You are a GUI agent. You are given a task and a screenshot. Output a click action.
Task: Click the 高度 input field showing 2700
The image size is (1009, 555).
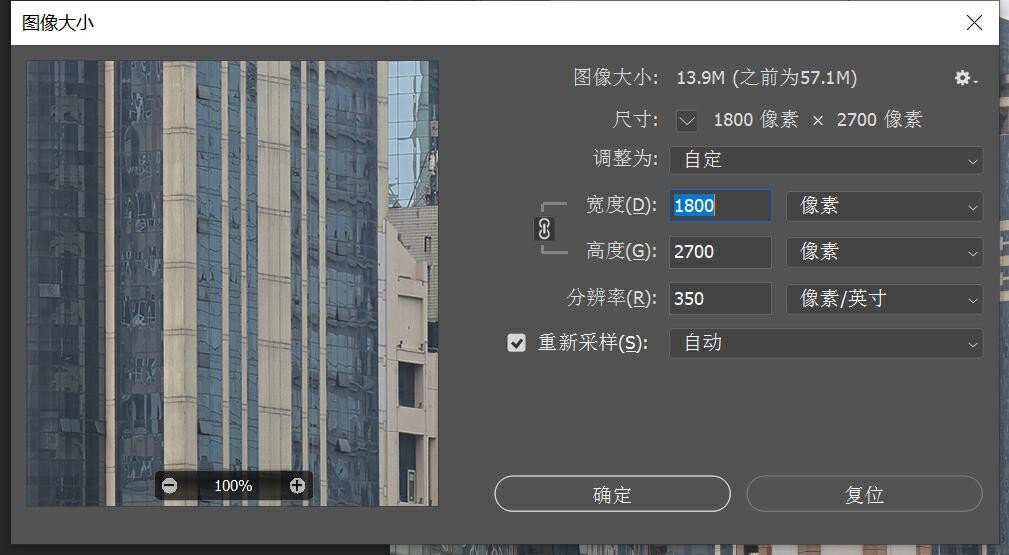pos(720,252)
